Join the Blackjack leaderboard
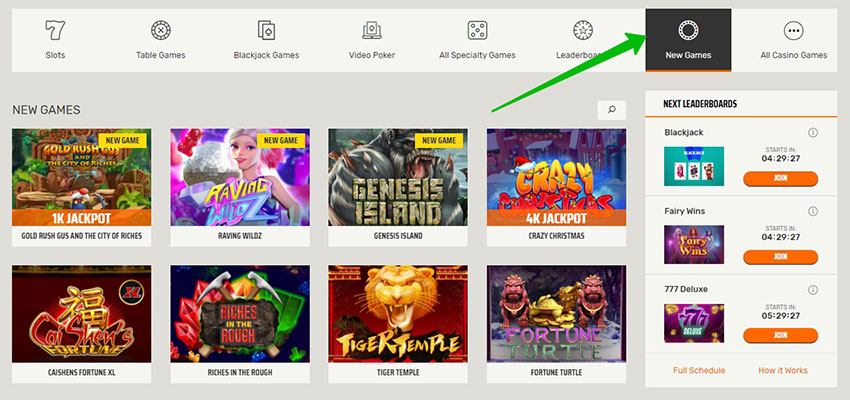The width and height of the screenshot is (850, 400). [780, 178]
